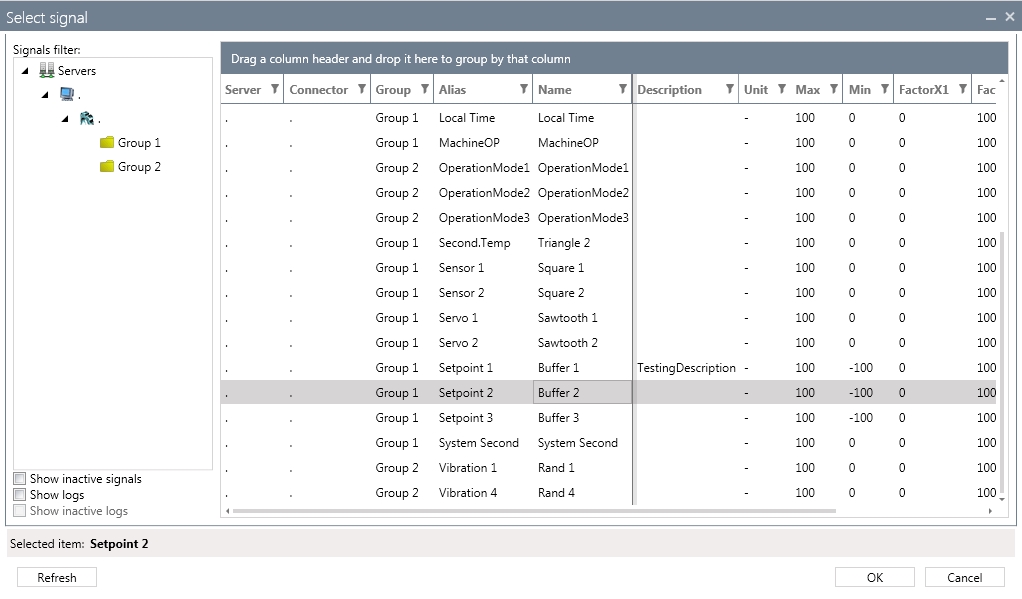Click the horizontal scrollbar of the grid
Screen dimensions: 1022x599
[530, 511]
